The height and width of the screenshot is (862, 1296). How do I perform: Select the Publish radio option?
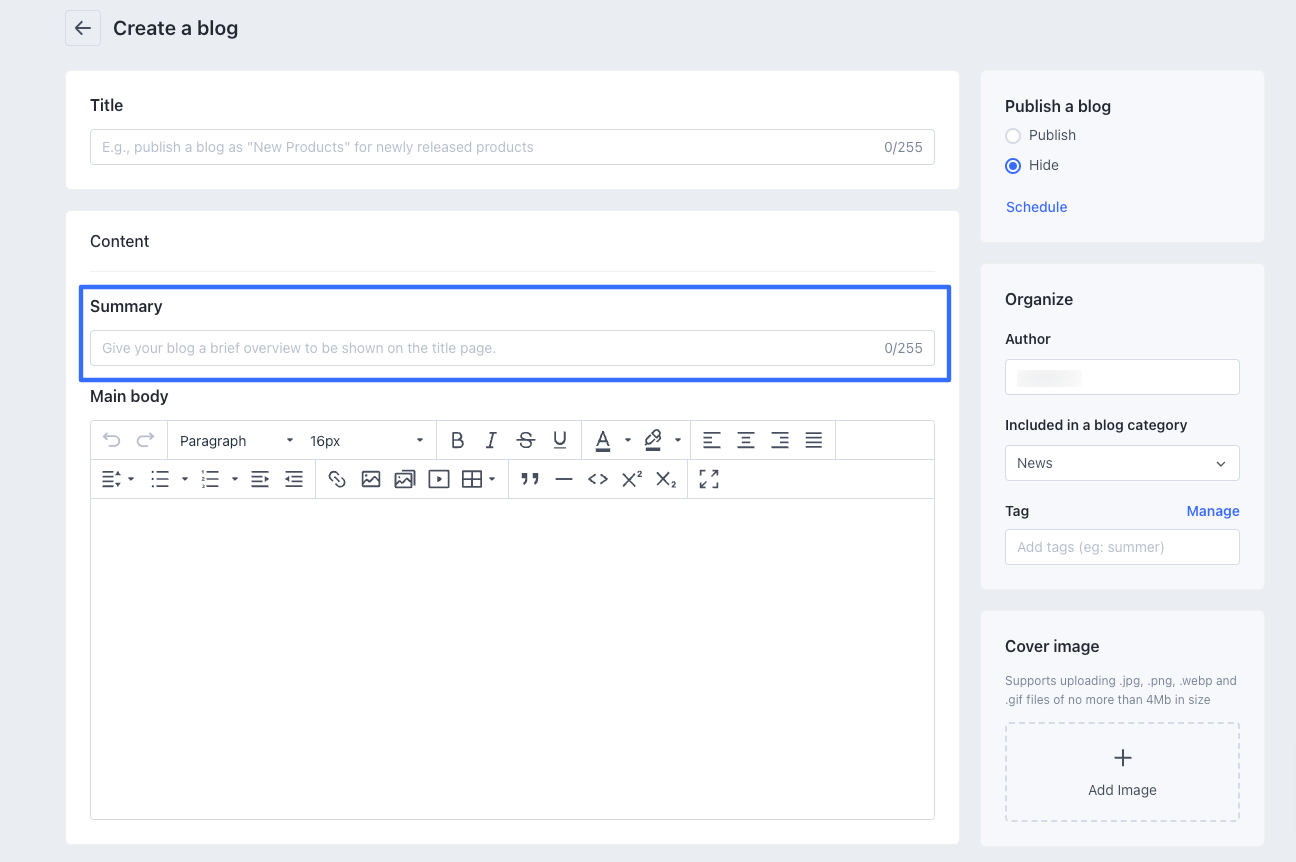1013,135
